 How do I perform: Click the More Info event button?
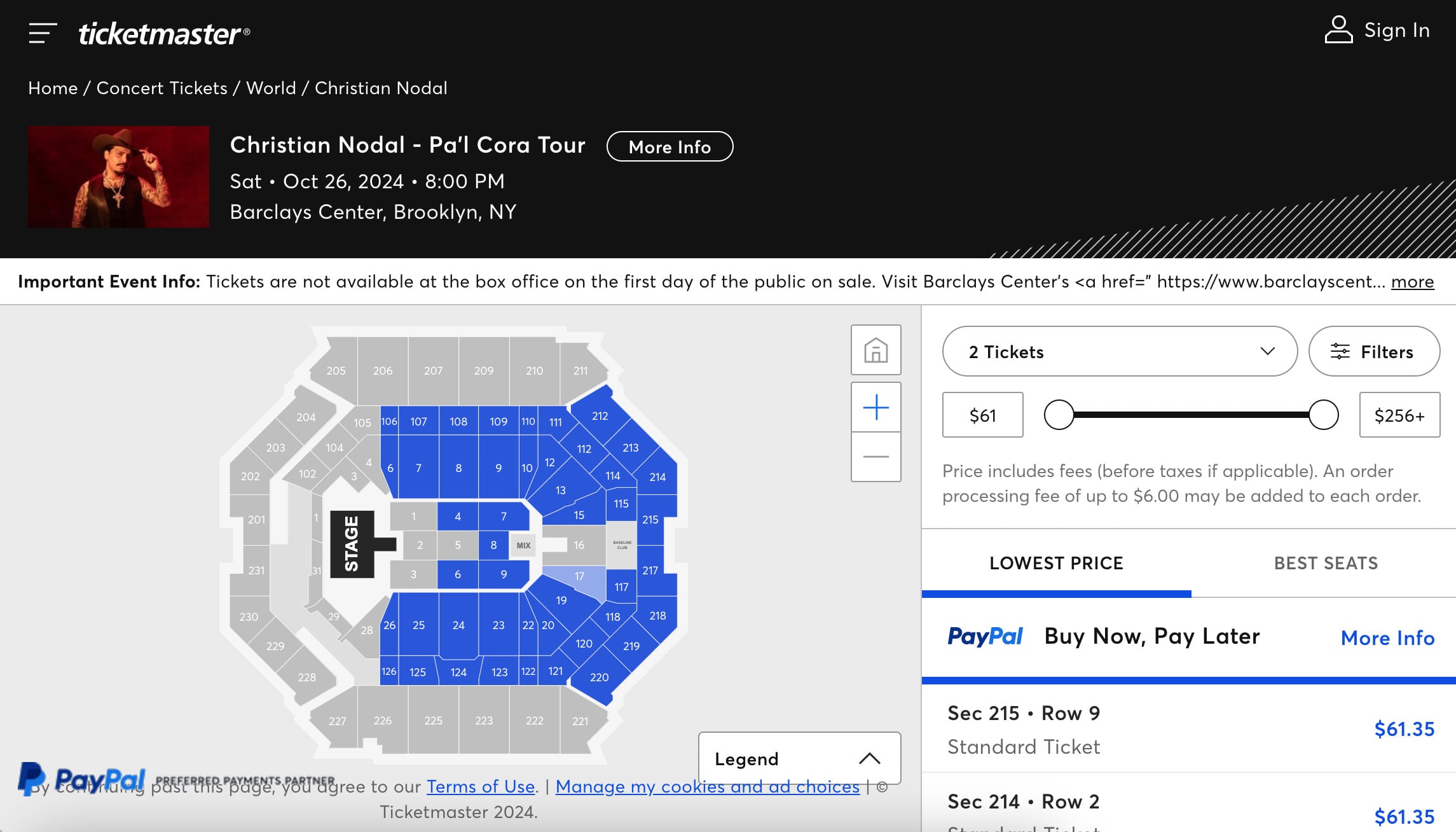click(x=670, y=147)
